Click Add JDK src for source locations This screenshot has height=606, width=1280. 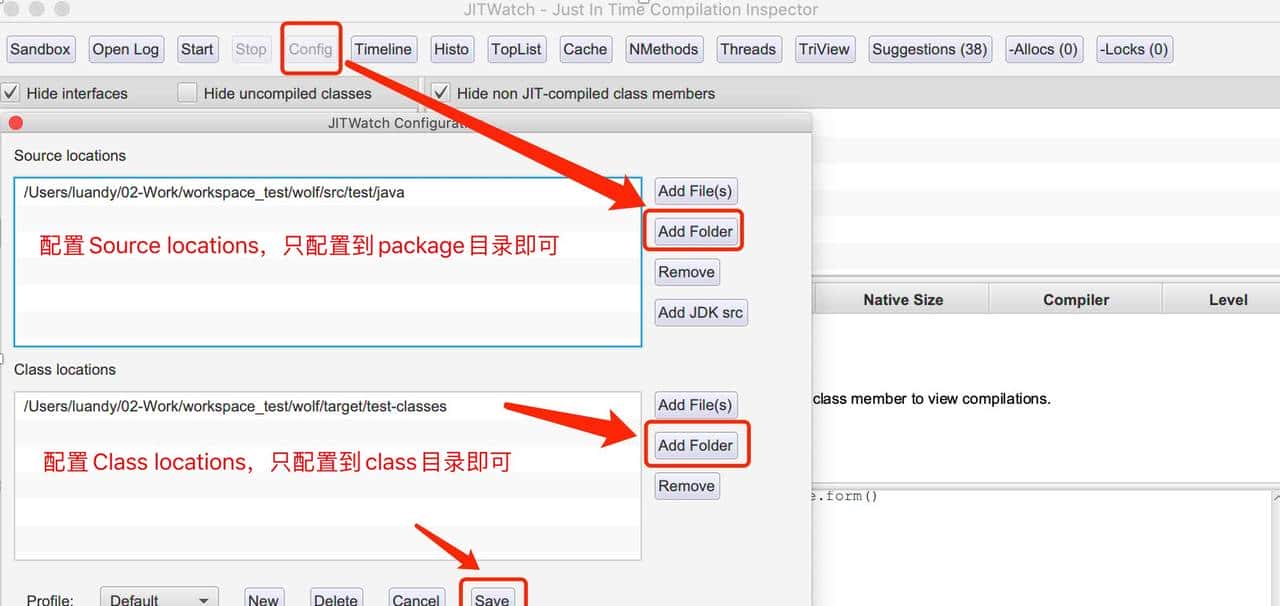pos(700,312)
